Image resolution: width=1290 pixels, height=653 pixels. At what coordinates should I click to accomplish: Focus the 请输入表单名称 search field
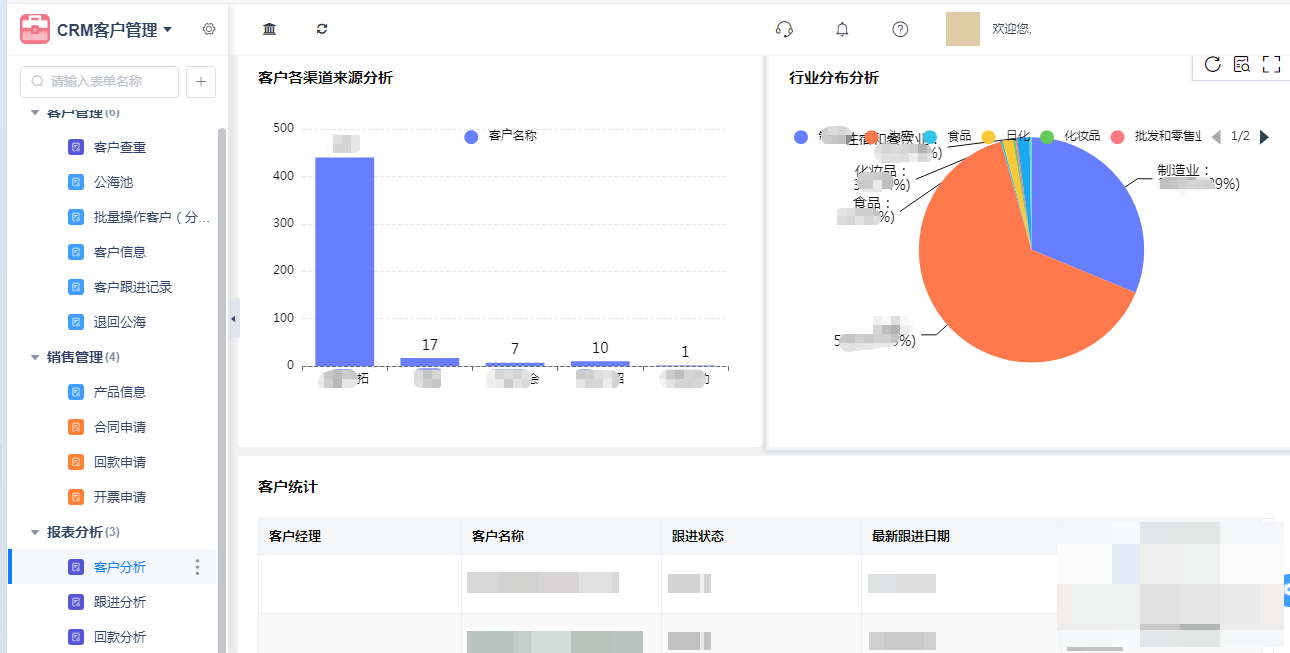coord(100,81)
